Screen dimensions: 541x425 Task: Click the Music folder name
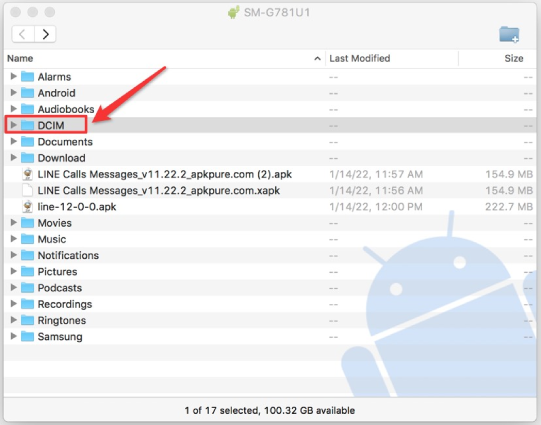pyautogui.click(x=52, y=239)
